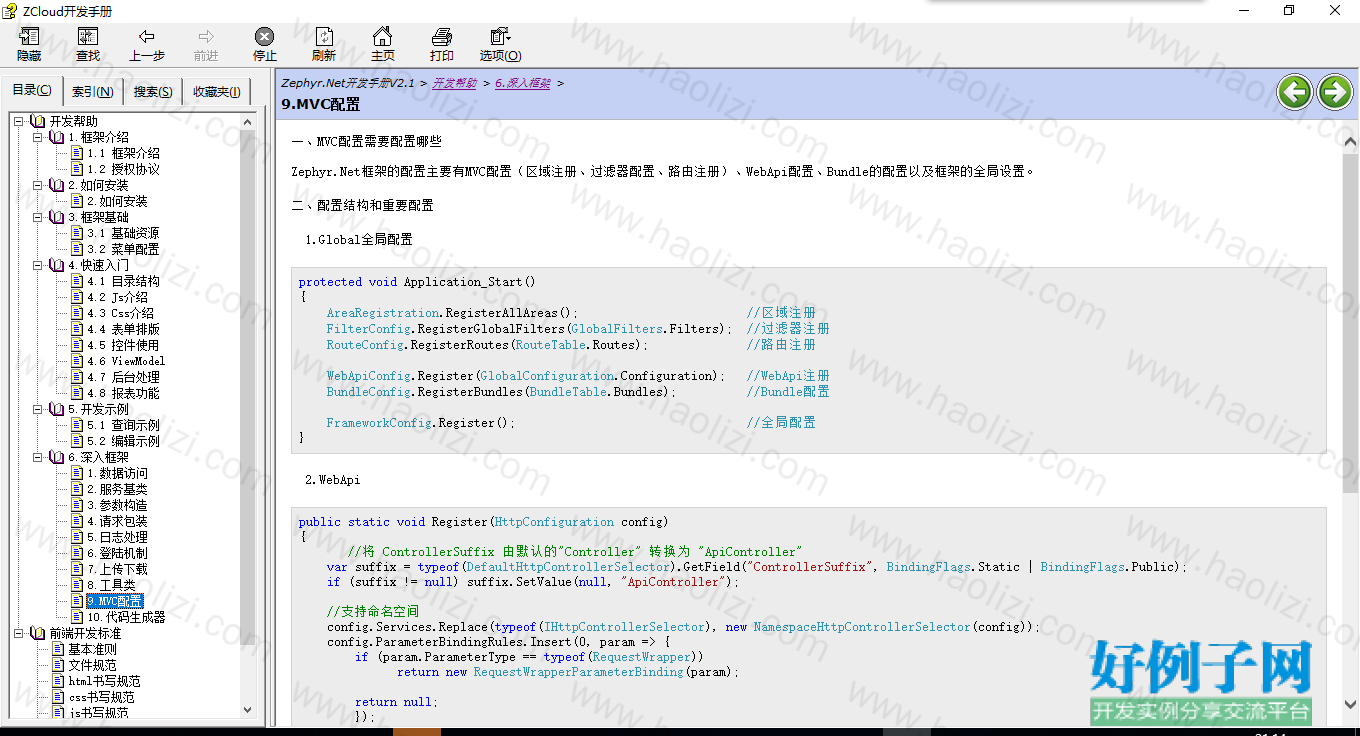Switch to the 索引(N) tab
The image size is (1360, 736).
[x=93, y=91]
